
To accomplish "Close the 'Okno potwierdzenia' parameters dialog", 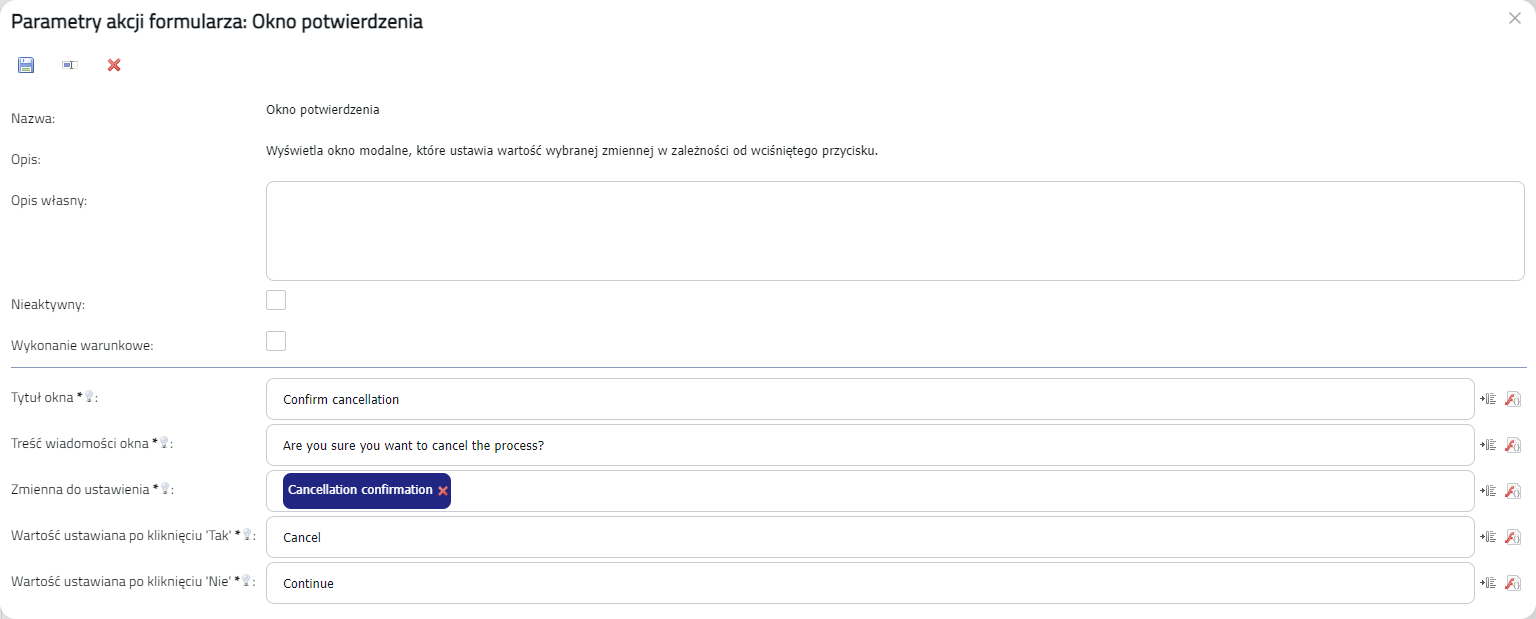I will pyautogui.click(x=1514, y=18).
